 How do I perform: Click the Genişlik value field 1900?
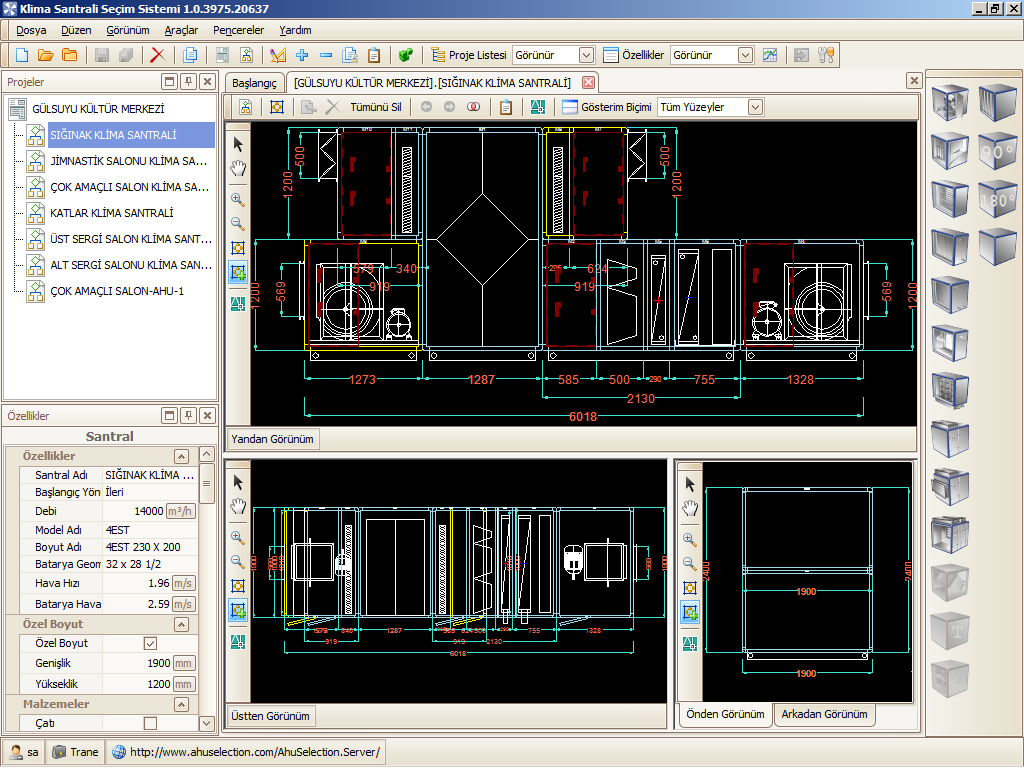(x=138, y=664)
